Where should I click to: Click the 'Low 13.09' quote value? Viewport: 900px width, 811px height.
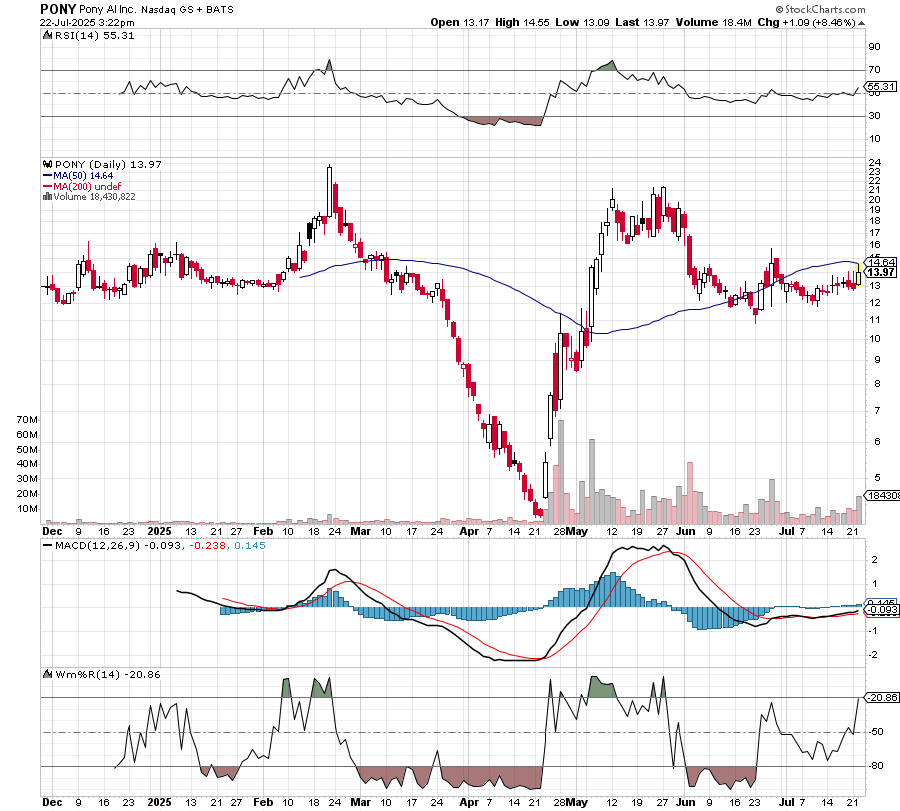pyautogui.click(x=582, y=22)
